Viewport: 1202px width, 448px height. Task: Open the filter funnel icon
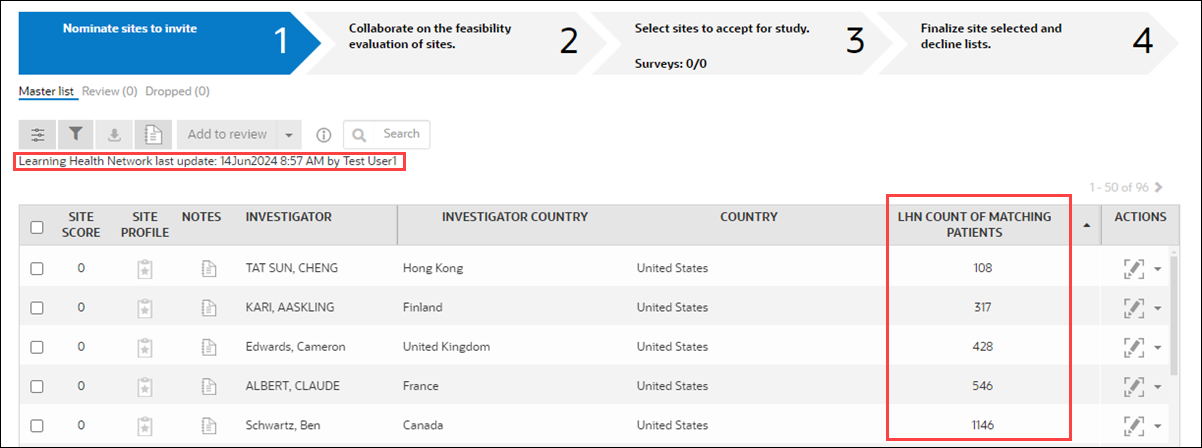[75, 134]
